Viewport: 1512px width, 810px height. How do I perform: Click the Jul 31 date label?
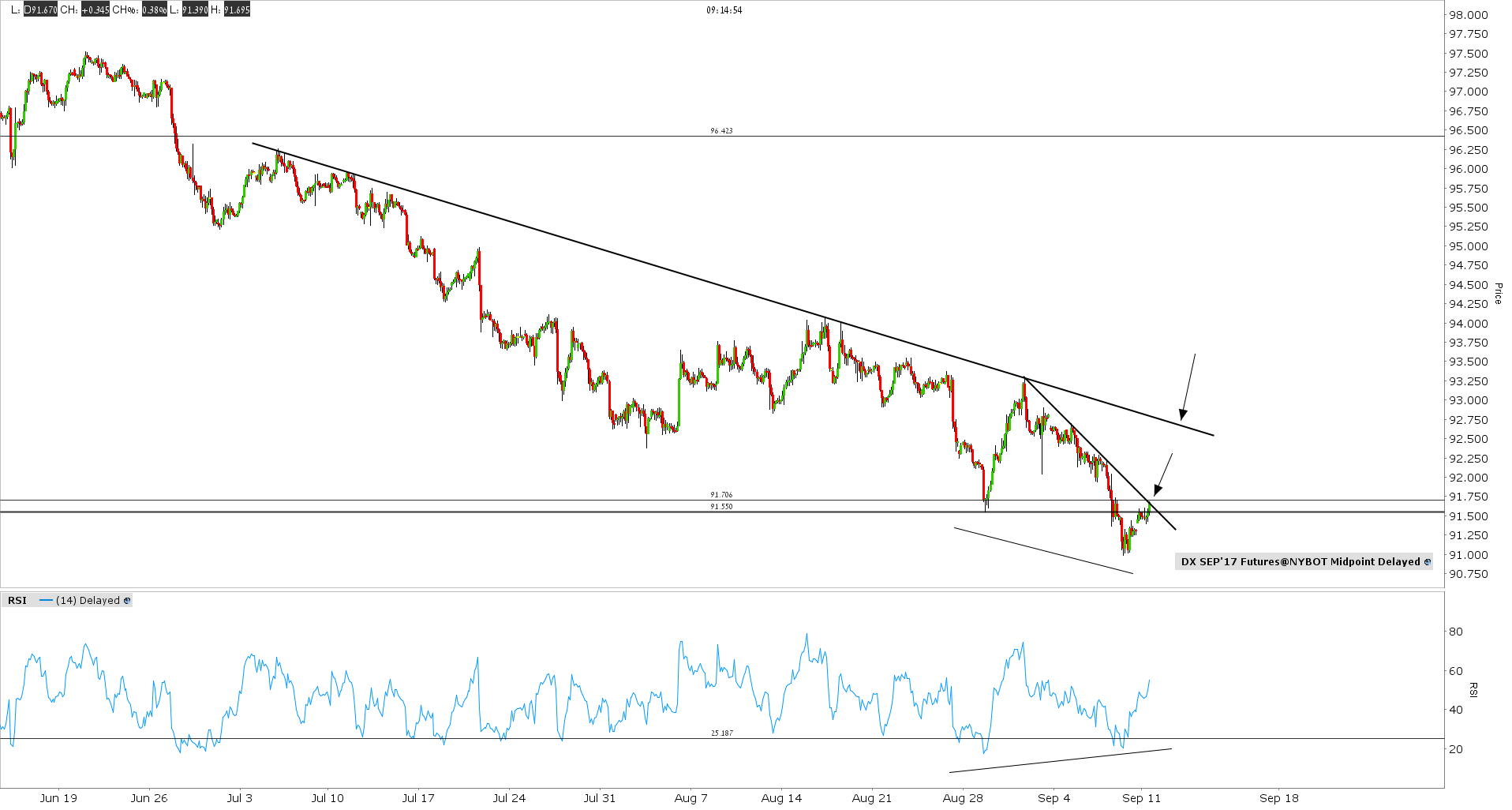(599, 798)
